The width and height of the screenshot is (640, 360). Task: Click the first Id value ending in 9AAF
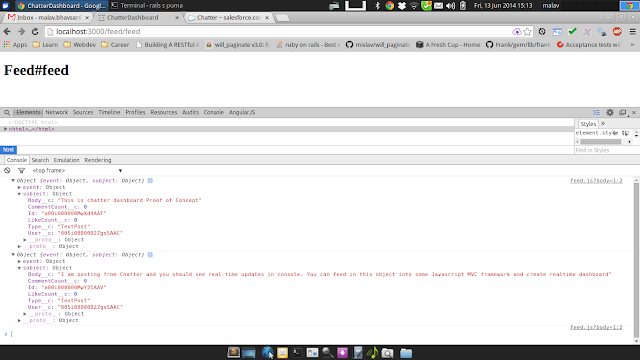click(x=73, y=213)
